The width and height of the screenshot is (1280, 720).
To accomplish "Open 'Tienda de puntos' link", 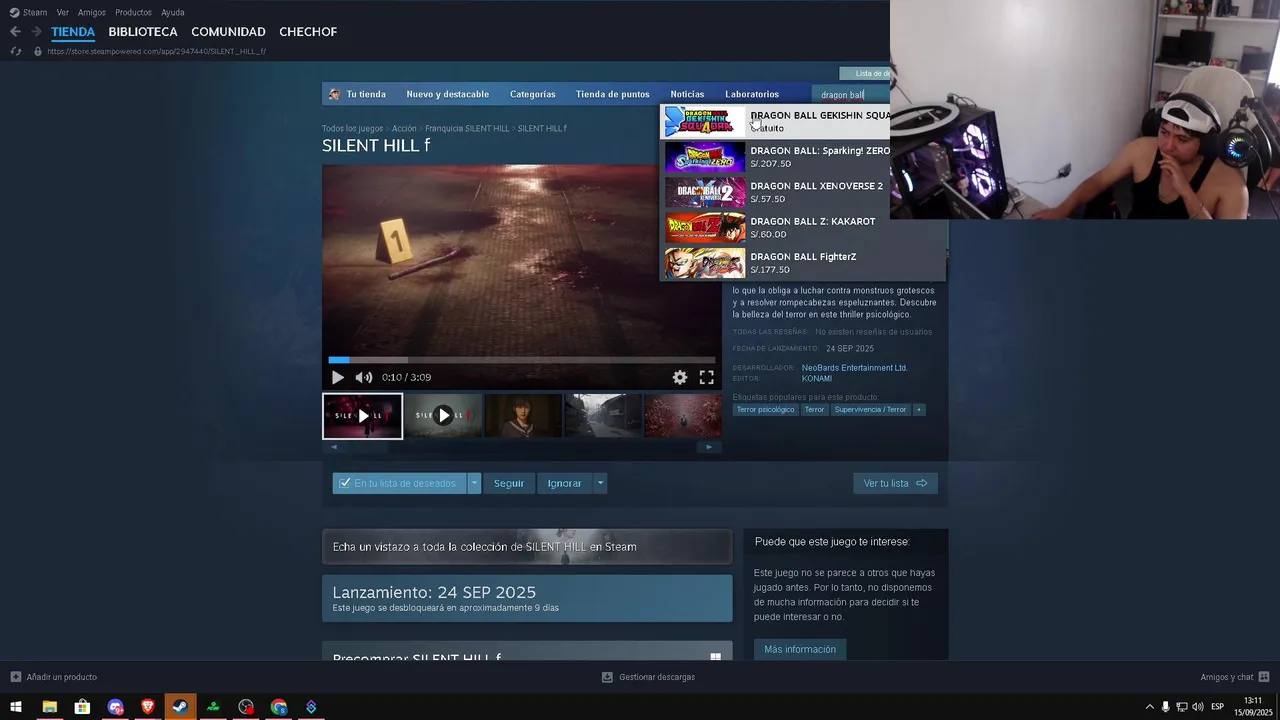I will [x=612, y=94].
